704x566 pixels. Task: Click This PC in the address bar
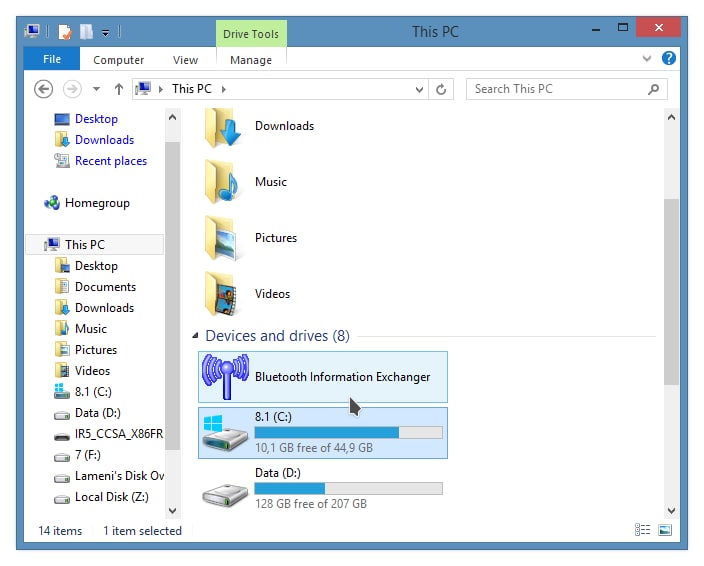point(192,89)
